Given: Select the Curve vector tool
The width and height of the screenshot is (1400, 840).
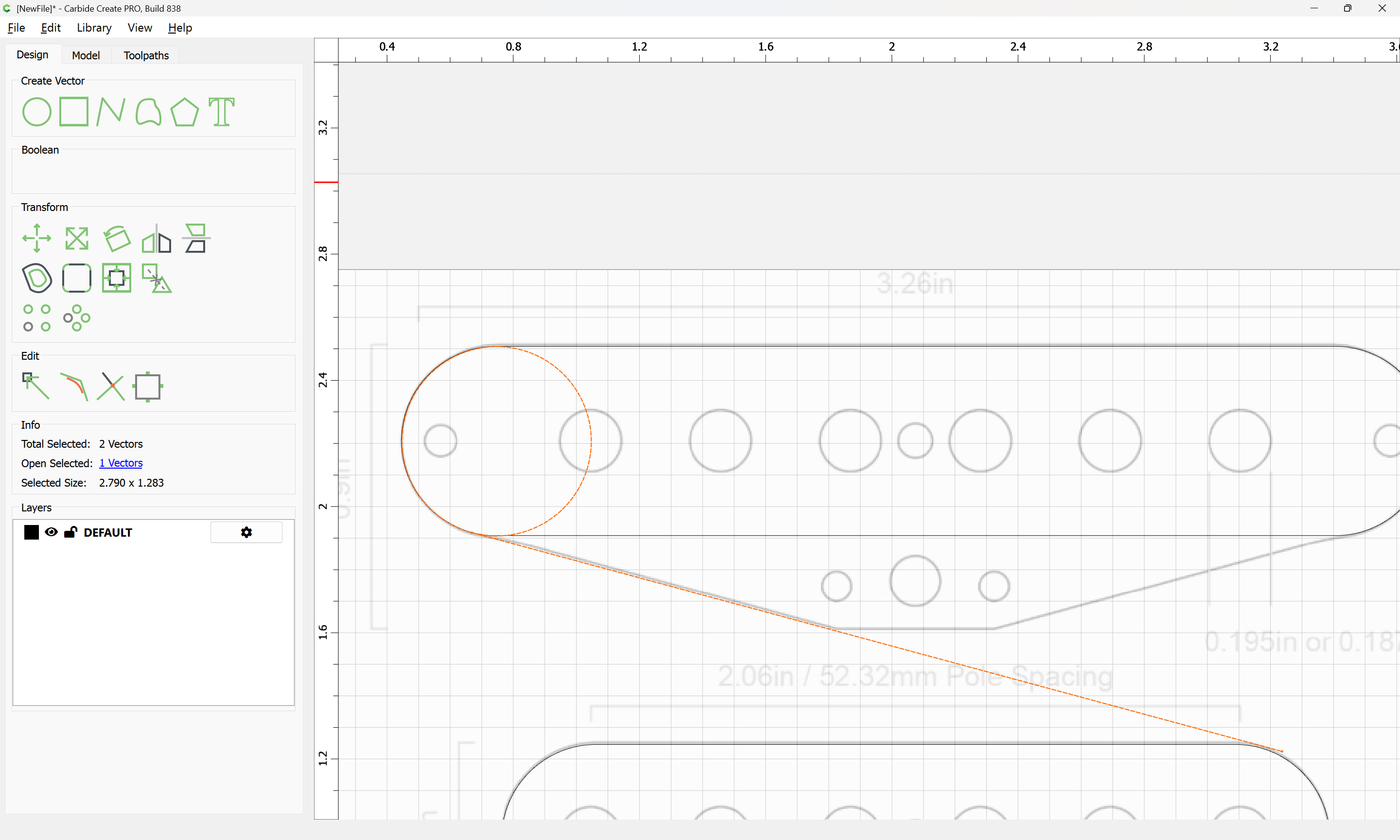Looking at the screenshot, I should 148,111.
